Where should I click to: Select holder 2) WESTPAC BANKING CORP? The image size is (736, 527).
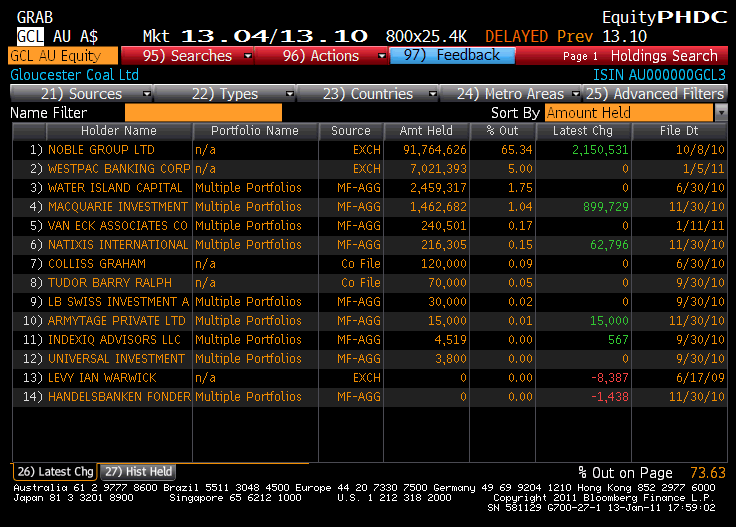point(119,169)
